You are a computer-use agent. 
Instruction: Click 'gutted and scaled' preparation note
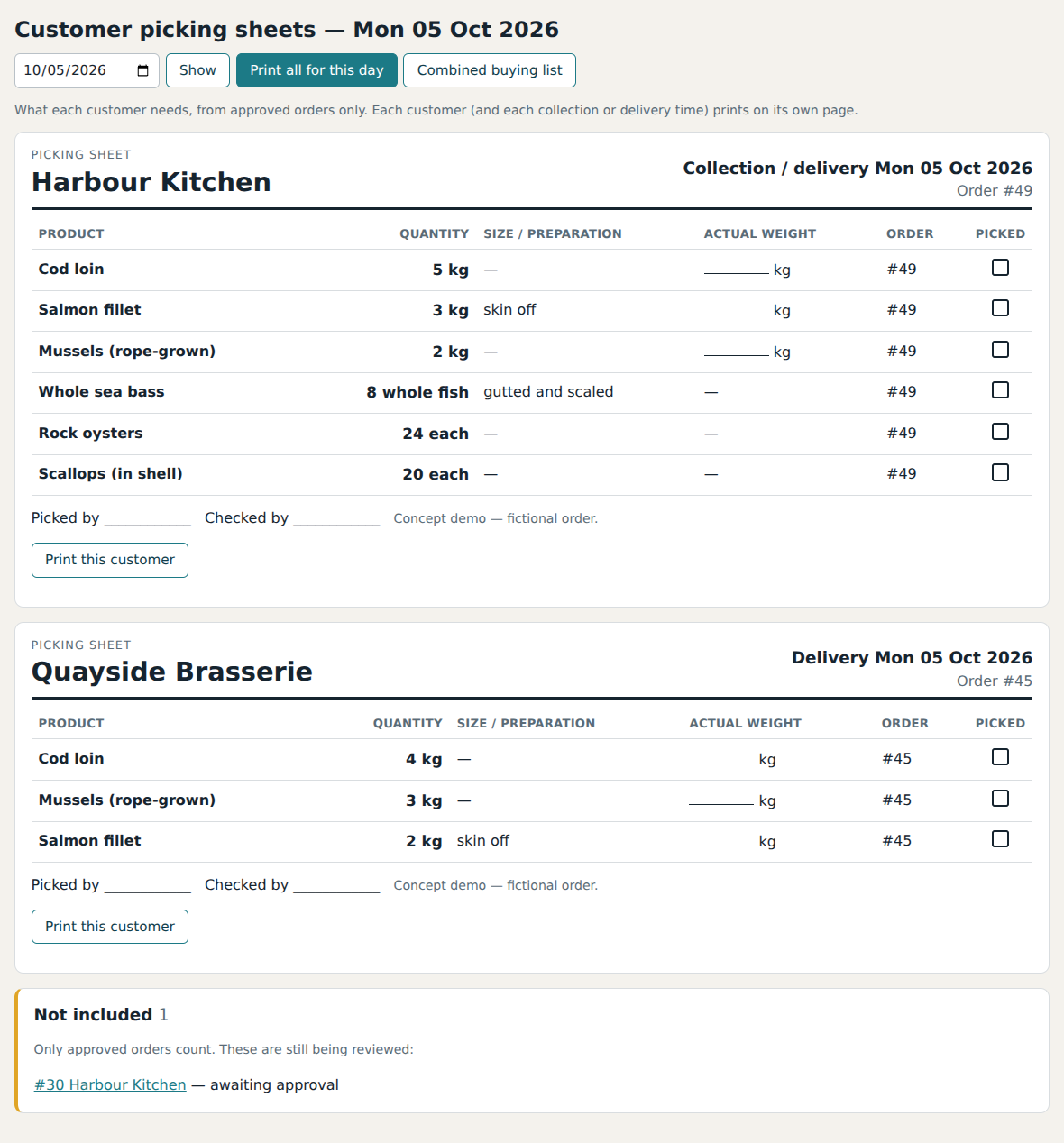pos(548,391)
